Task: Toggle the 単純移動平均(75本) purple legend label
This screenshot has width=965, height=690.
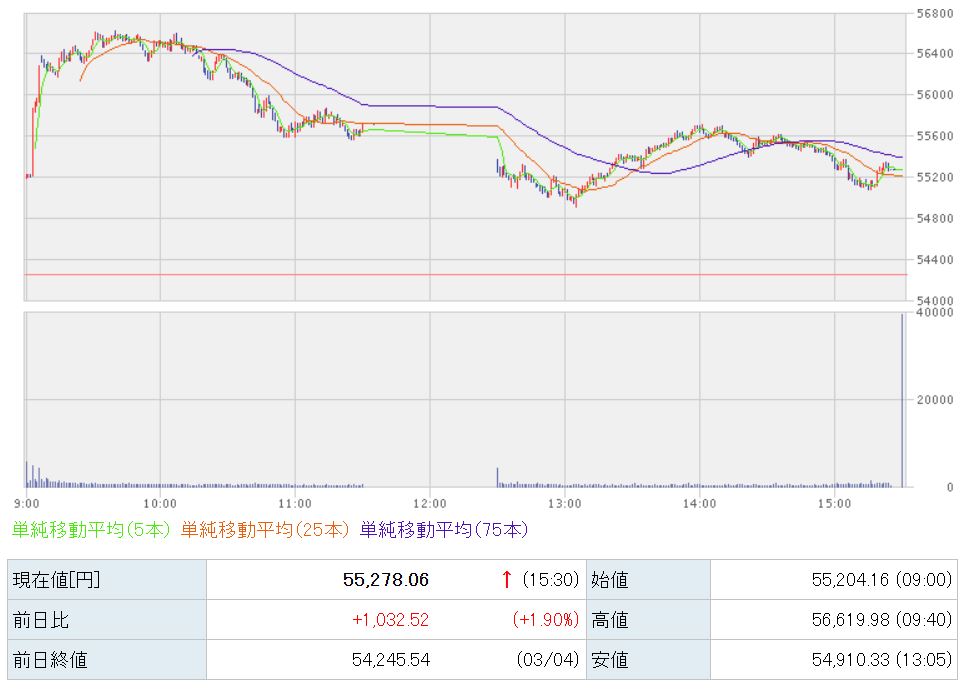Action: point(443,529)
